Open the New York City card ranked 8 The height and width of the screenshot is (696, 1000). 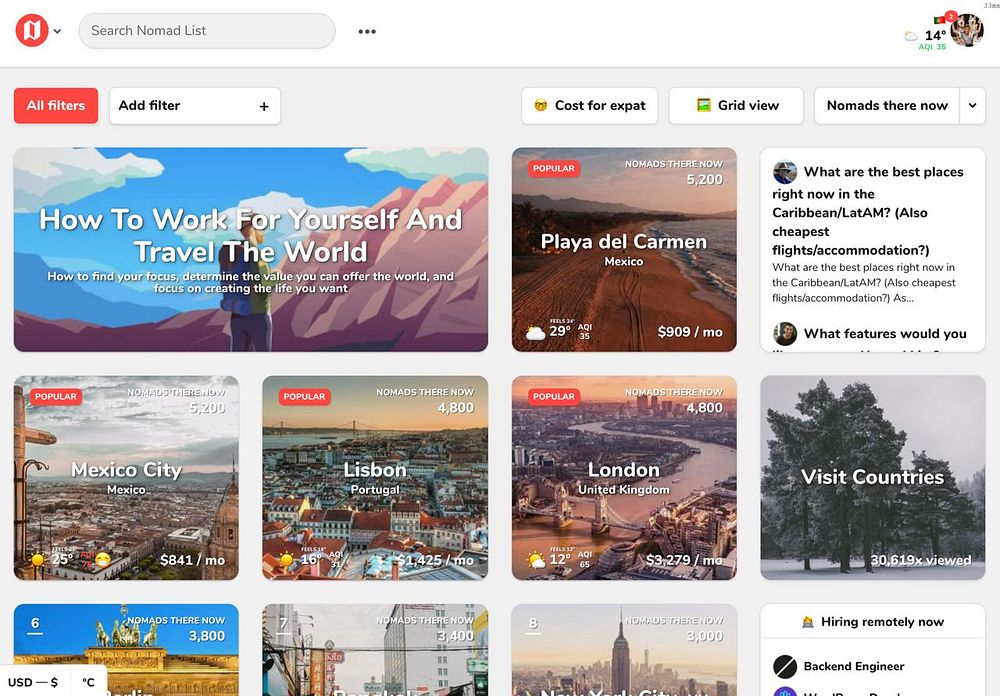pos(624,650)
